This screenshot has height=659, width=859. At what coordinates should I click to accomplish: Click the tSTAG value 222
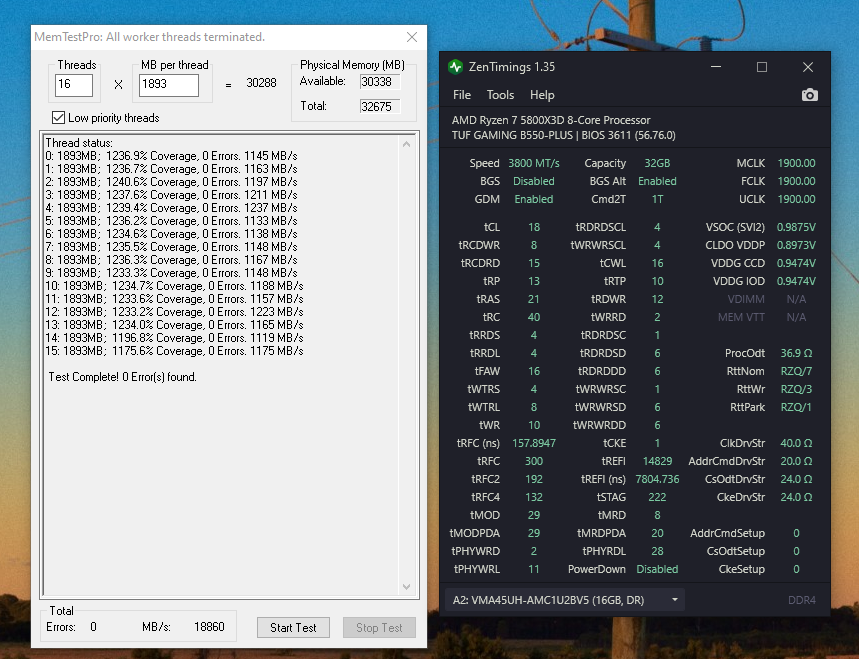coord(657,497)
